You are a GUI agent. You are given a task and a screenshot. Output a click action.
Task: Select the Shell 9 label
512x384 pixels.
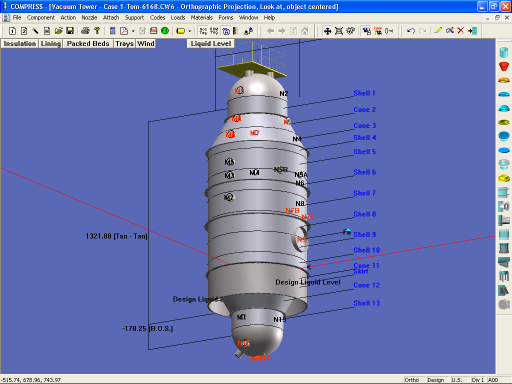point(364,234)
